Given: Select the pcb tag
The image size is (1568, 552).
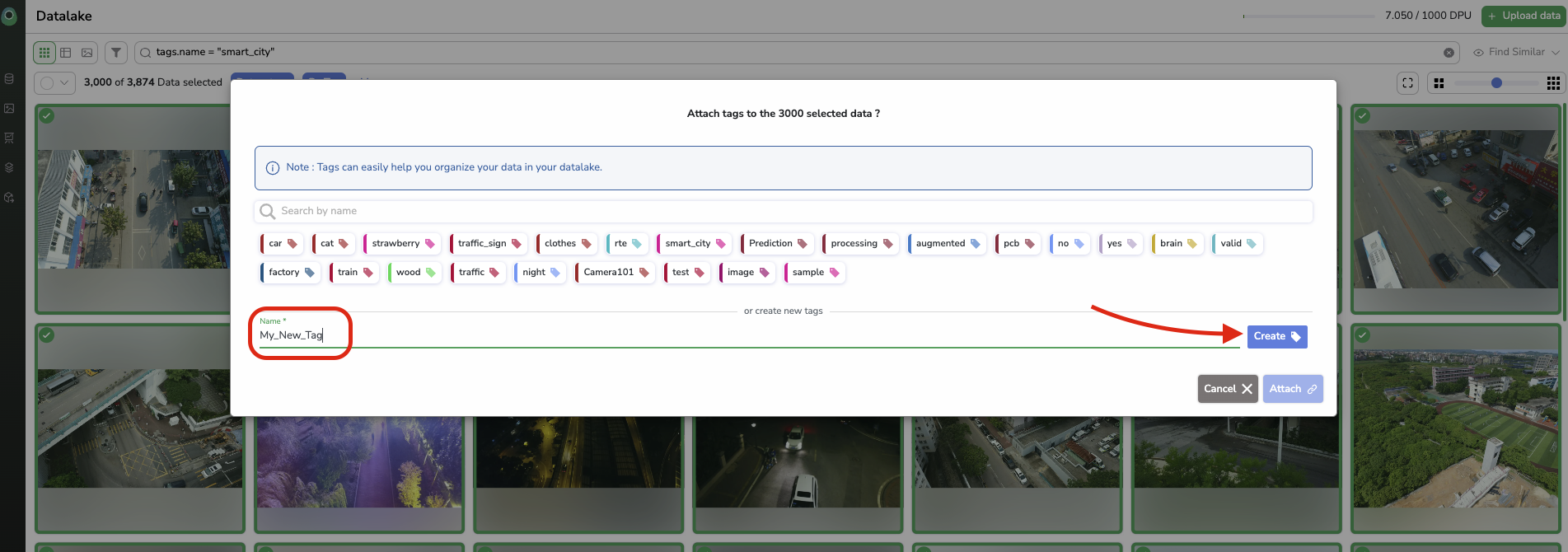Looking at the screenshot, I should pyautogui.click(x=1018, y=244).
